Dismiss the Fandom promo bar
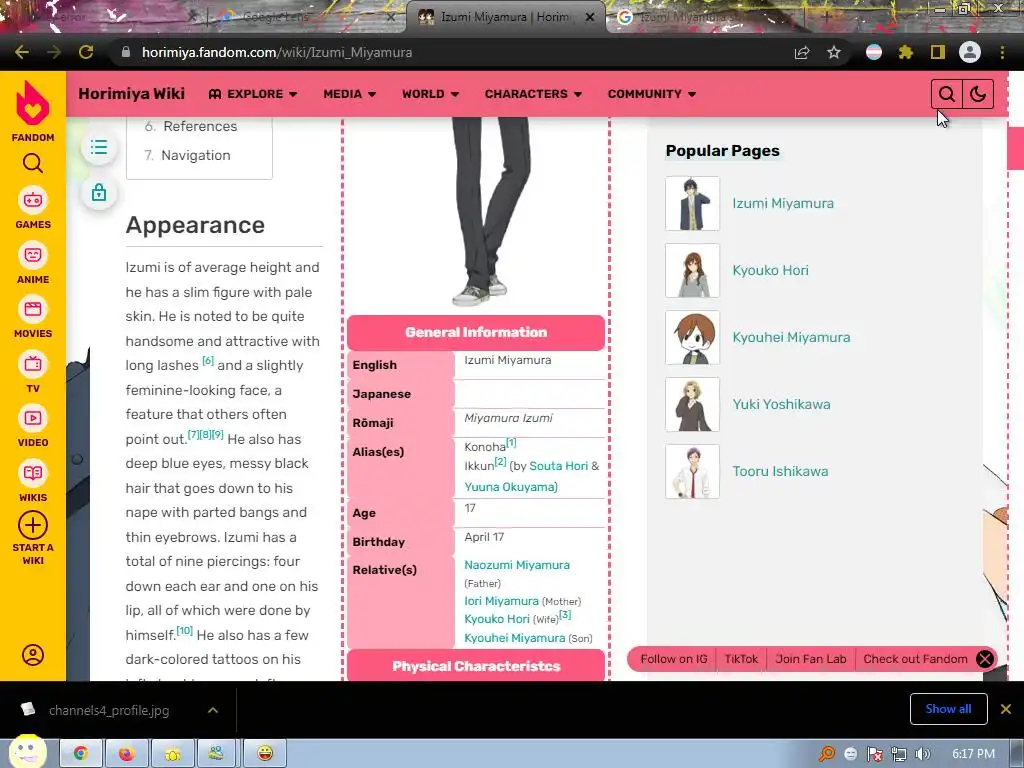Screen dimensions: 1024x768 [x=985, y=659]
